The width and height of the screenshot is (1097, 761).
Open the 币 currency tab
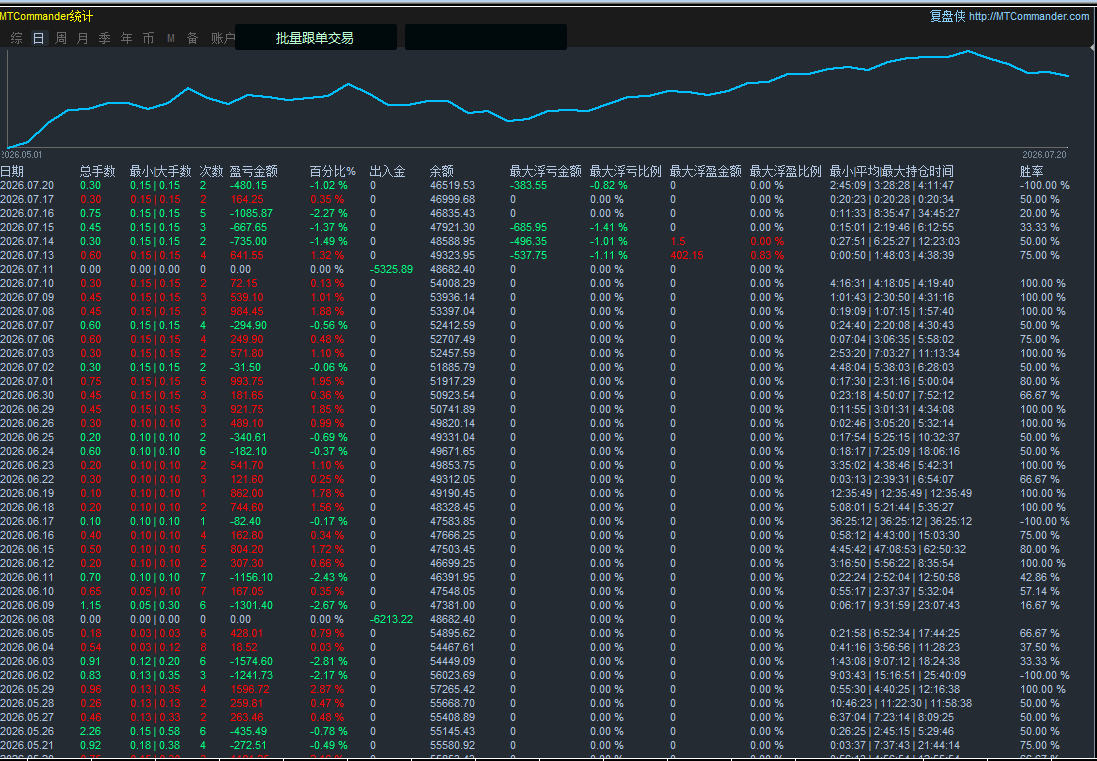coord(148,38)
